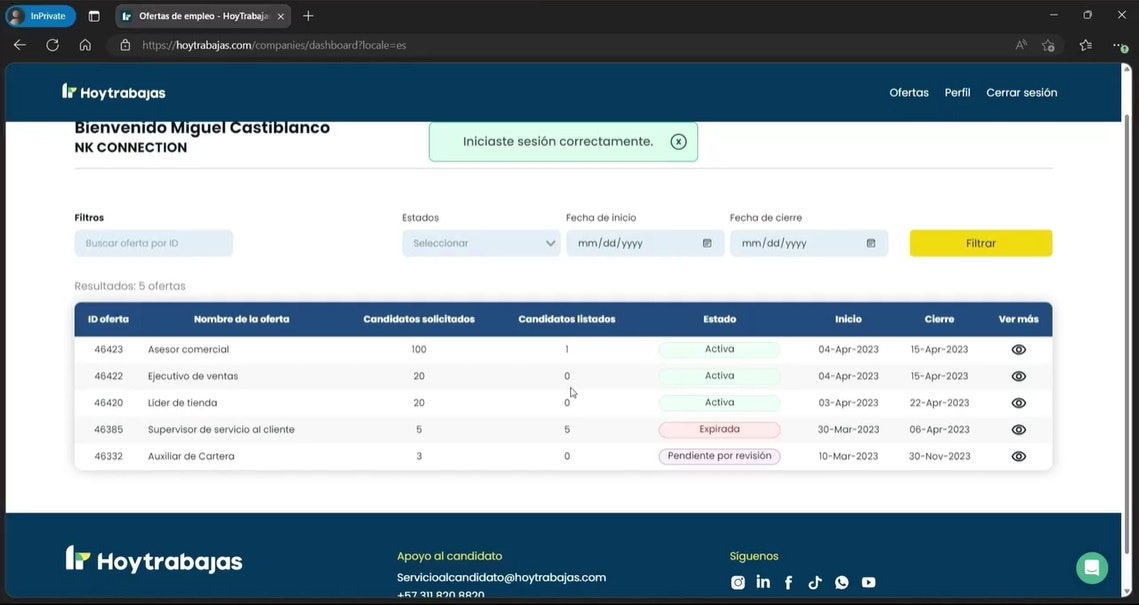1139x605 pixels.
Task: Click the browser refresh button
Action: pos(52,45)
